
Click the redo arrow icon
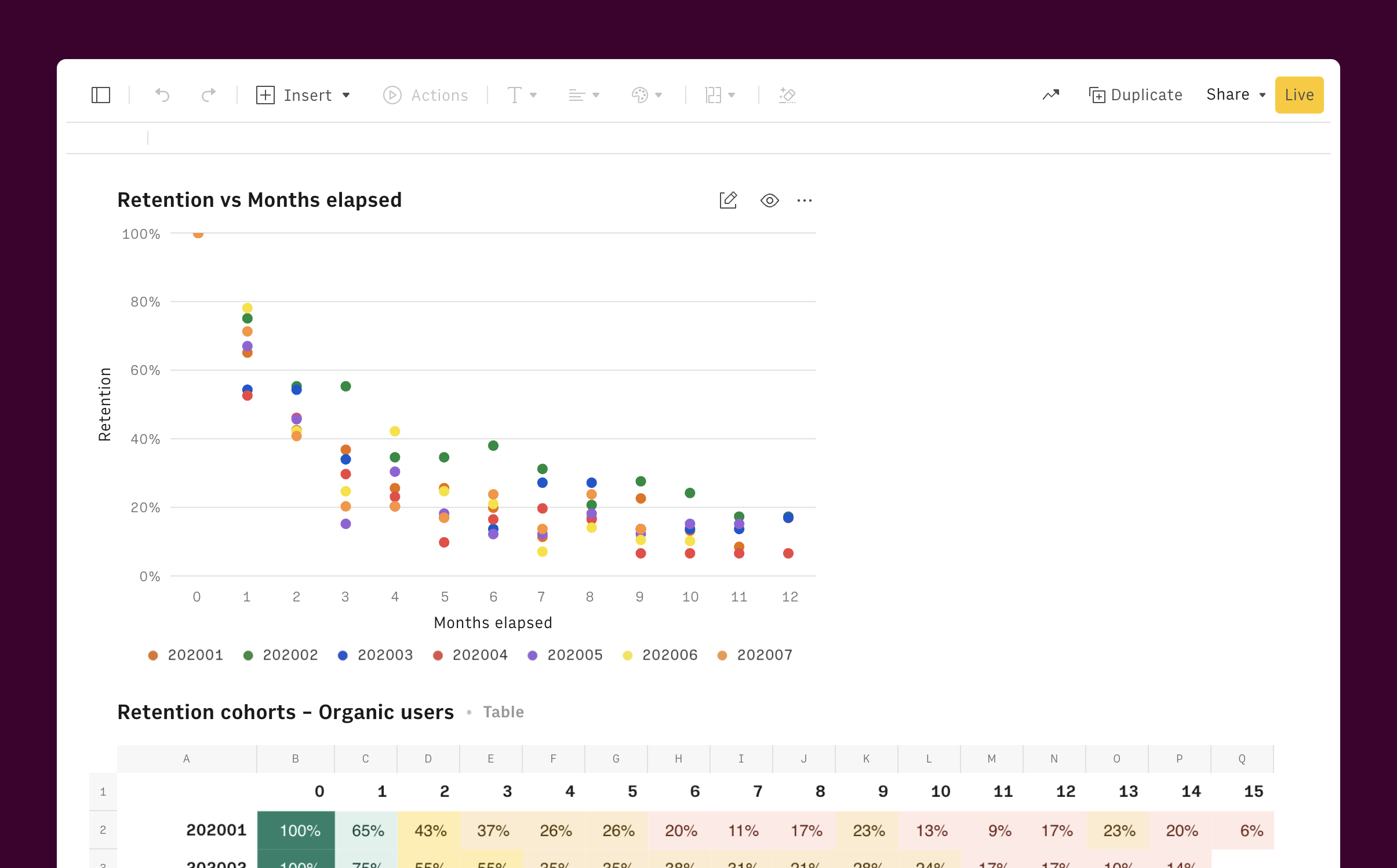pos(209,95)
